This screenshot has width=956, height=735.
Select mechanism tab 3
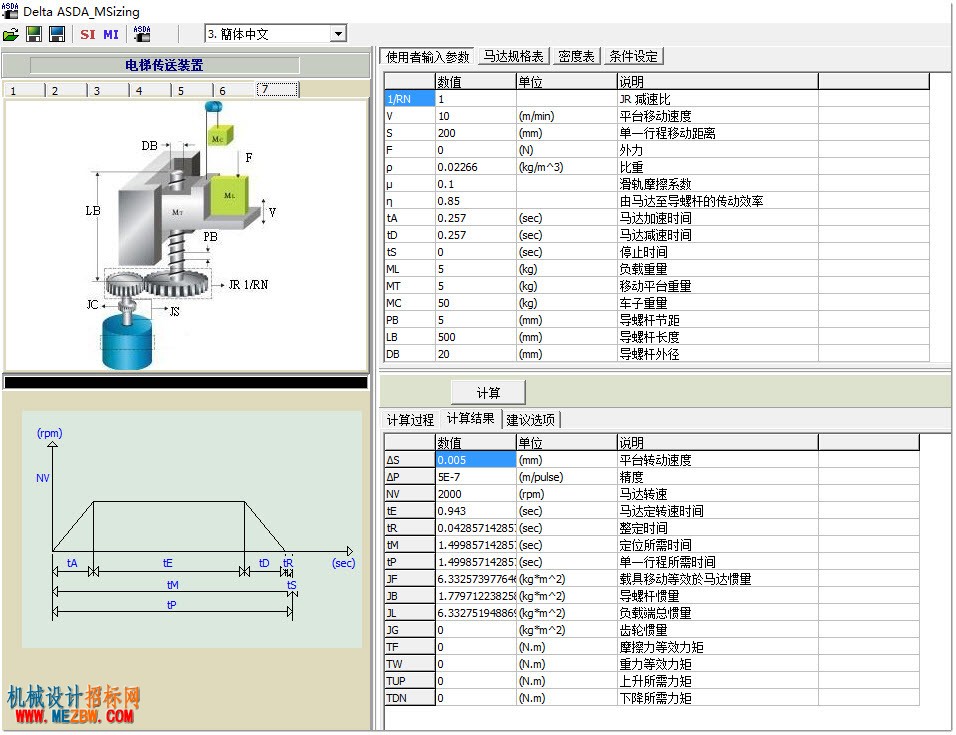pyautogui.click(x=108, y=90)
